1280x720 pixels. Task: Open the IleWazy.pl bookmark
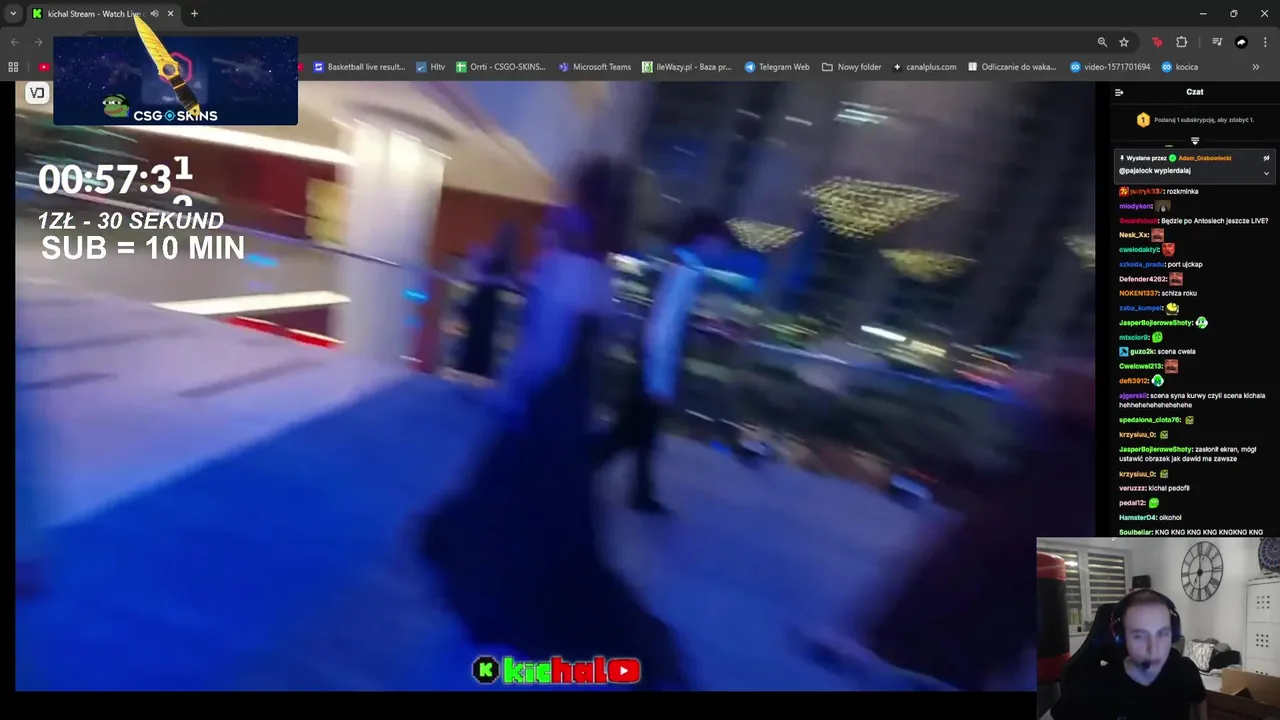click(687, 67)
